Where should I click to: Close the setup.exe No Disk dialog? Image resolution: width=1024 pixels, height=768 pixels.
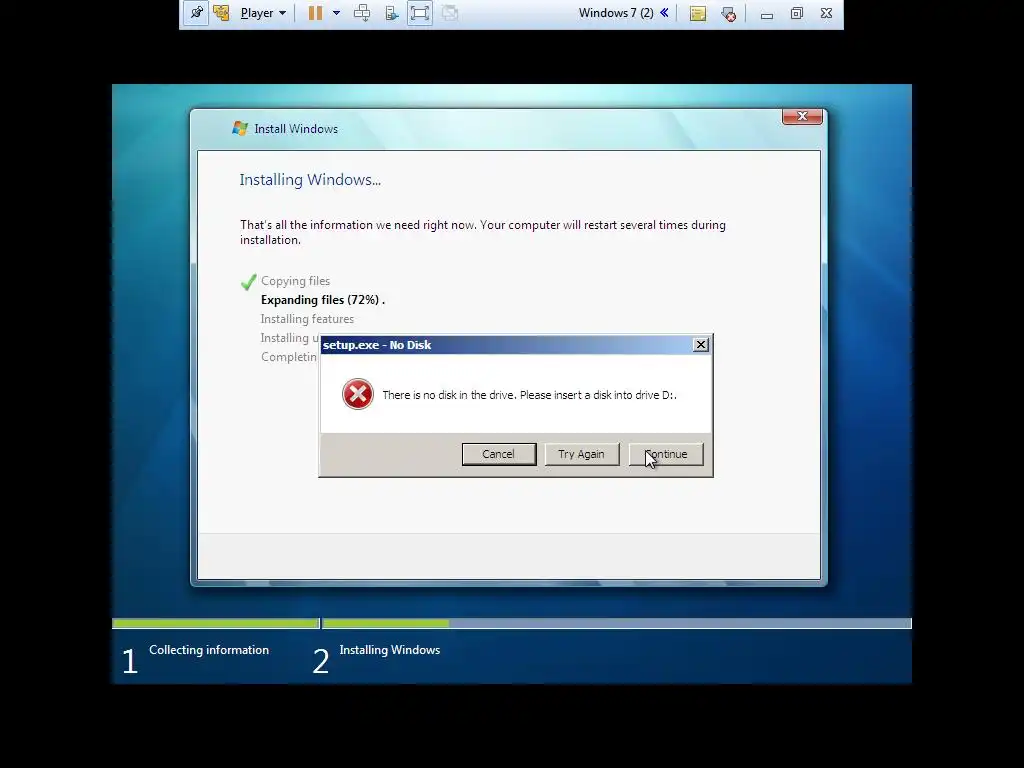pyautogui.click(x=701, y=345)
